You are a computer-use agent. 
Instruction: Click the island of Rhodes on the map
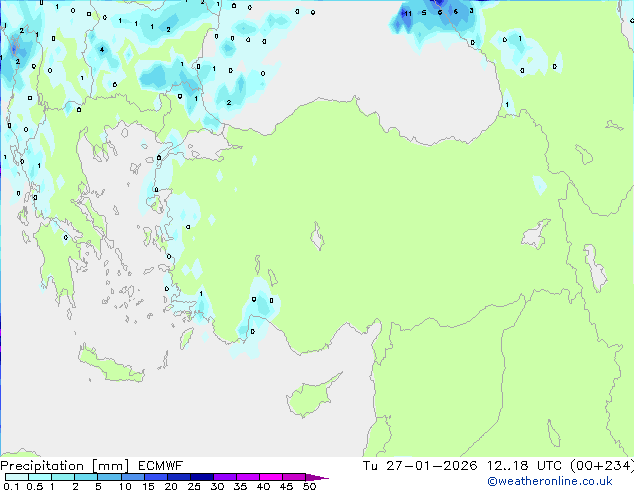[x=186, y=338]
